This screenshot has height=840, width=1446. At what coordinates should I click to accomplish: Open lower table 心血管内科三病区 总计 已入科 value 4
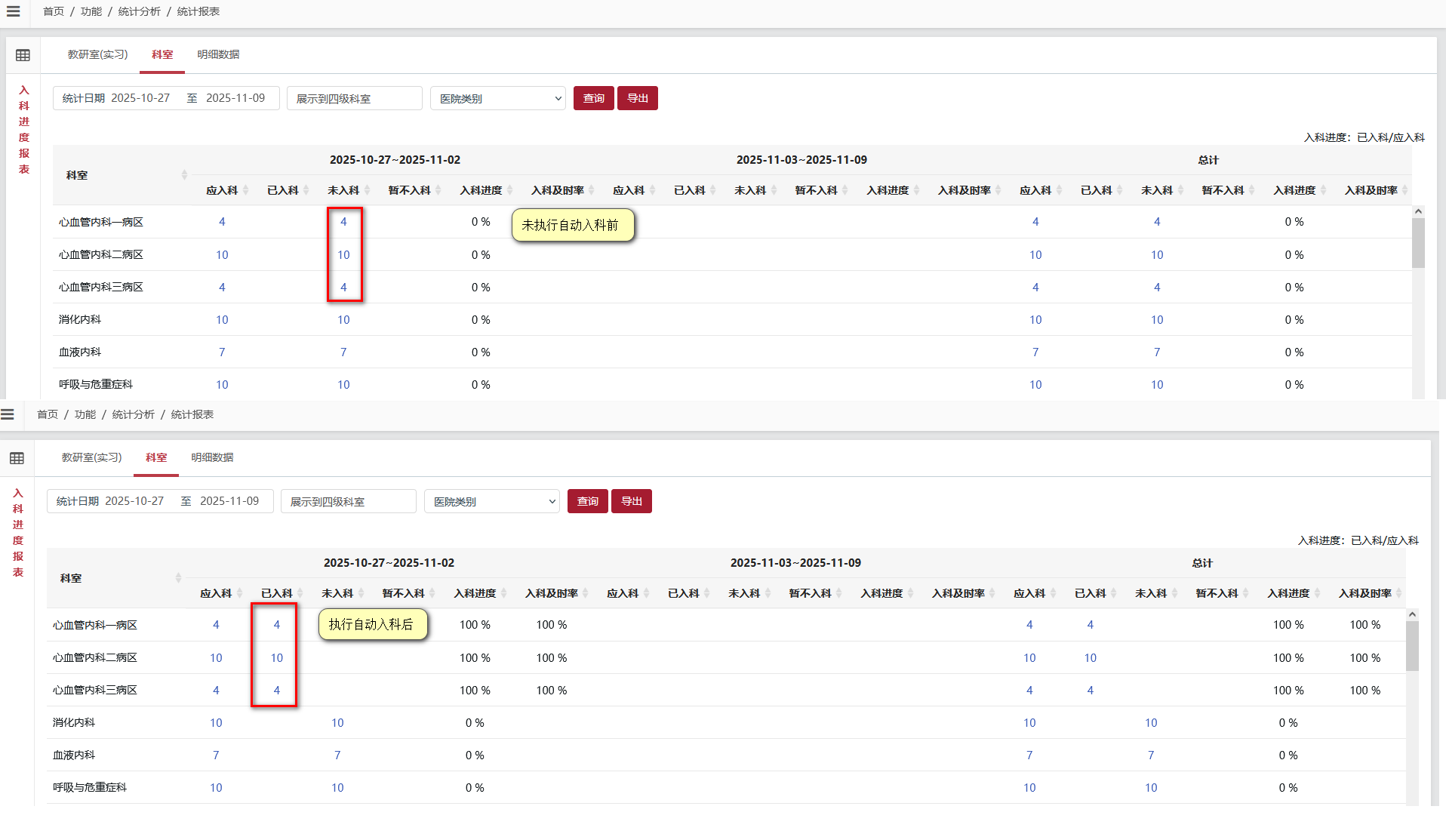pyautogui.click(x=1091, y=690)
